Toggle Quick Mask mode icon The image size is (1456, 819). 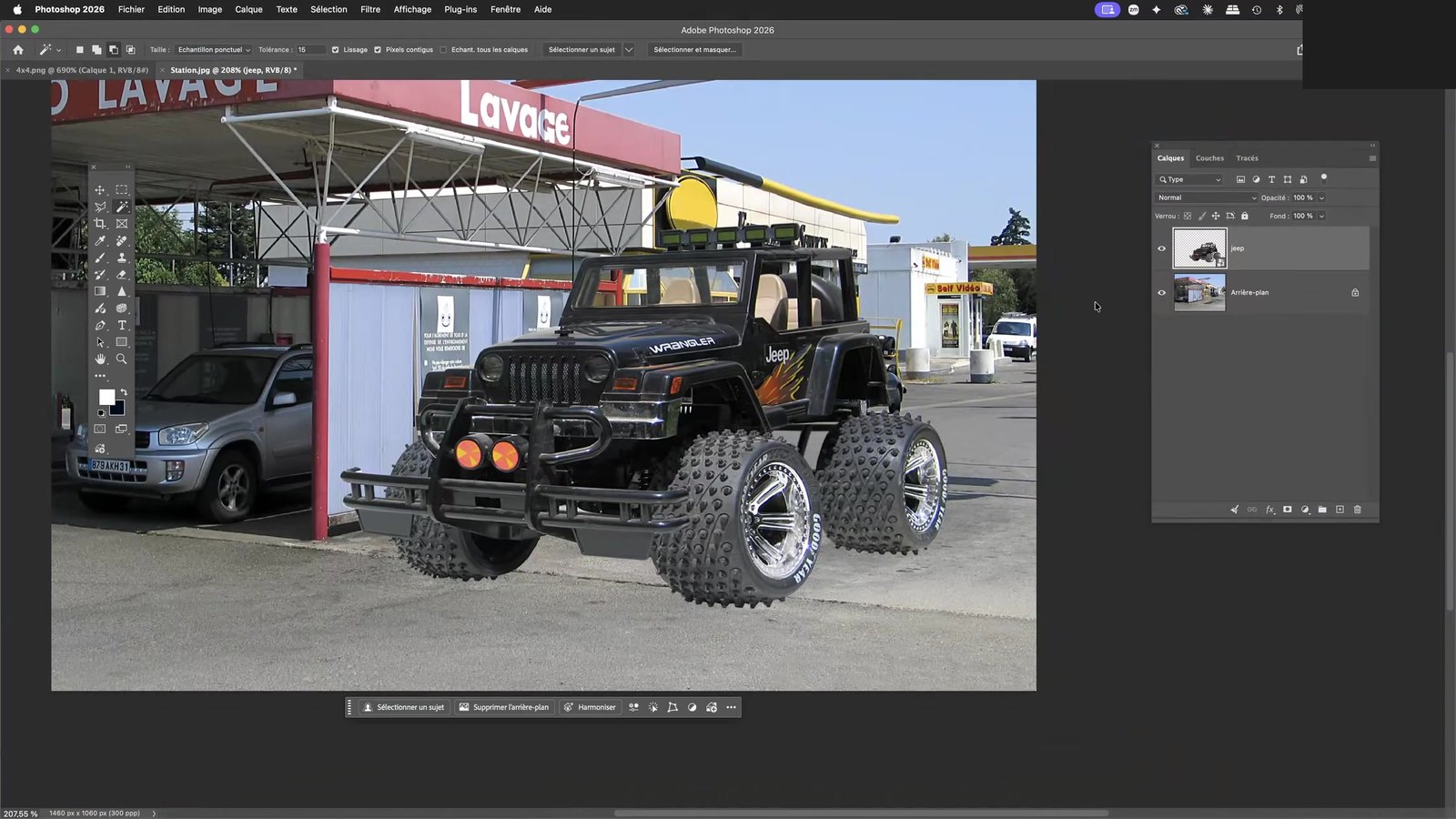pos(100,429)
